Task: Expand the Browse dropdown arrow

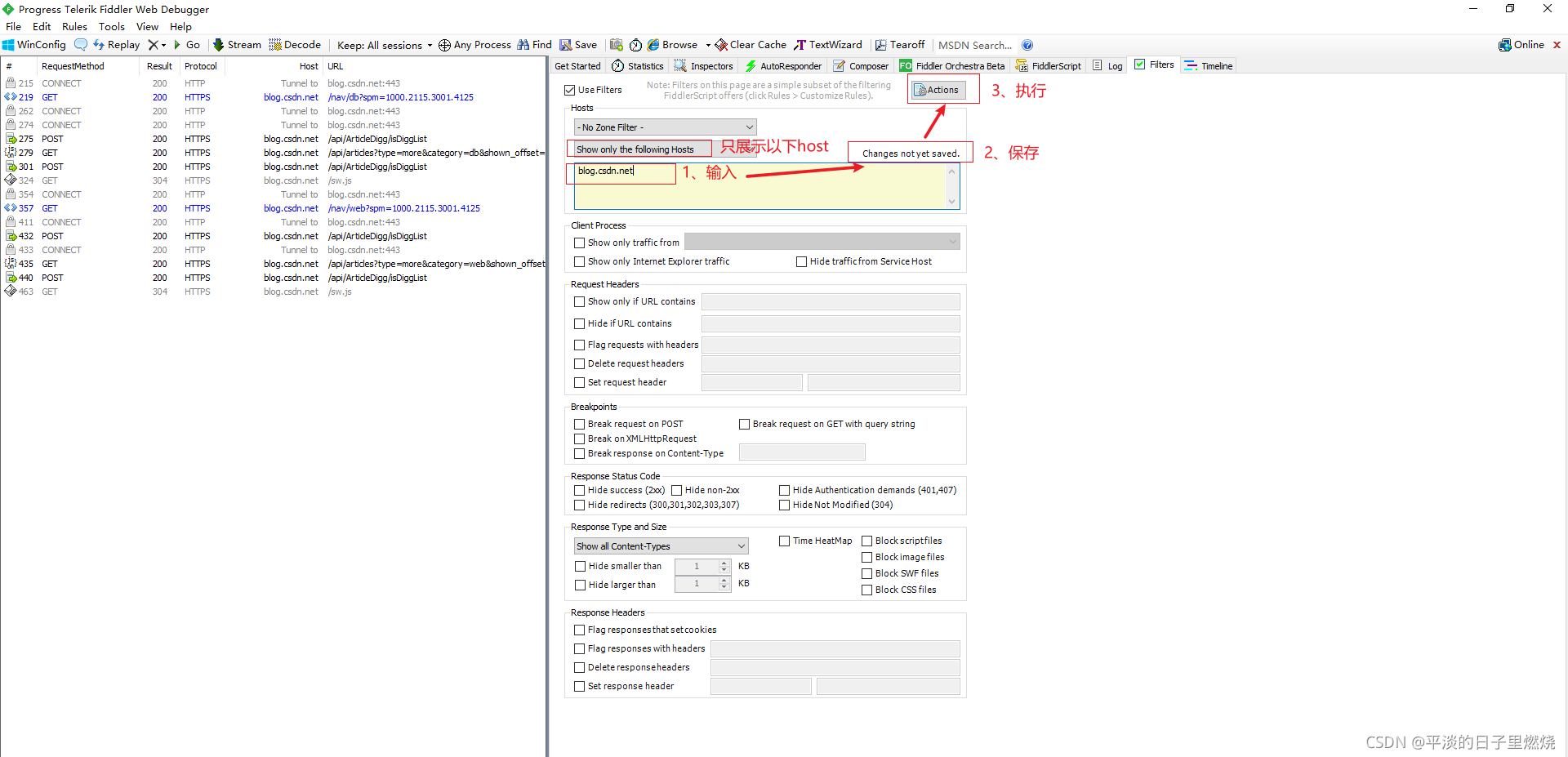Action: (708, 45)
